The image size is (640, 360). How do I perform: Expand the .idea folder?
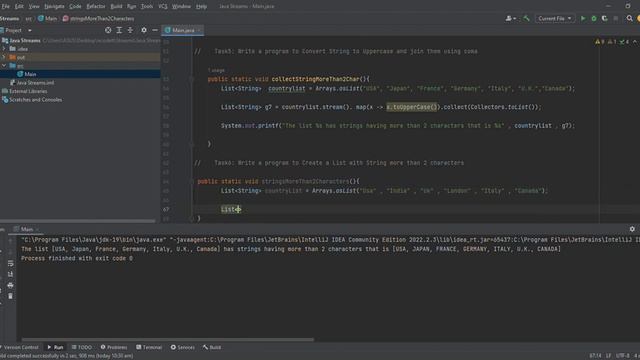(x=4, y=49)
